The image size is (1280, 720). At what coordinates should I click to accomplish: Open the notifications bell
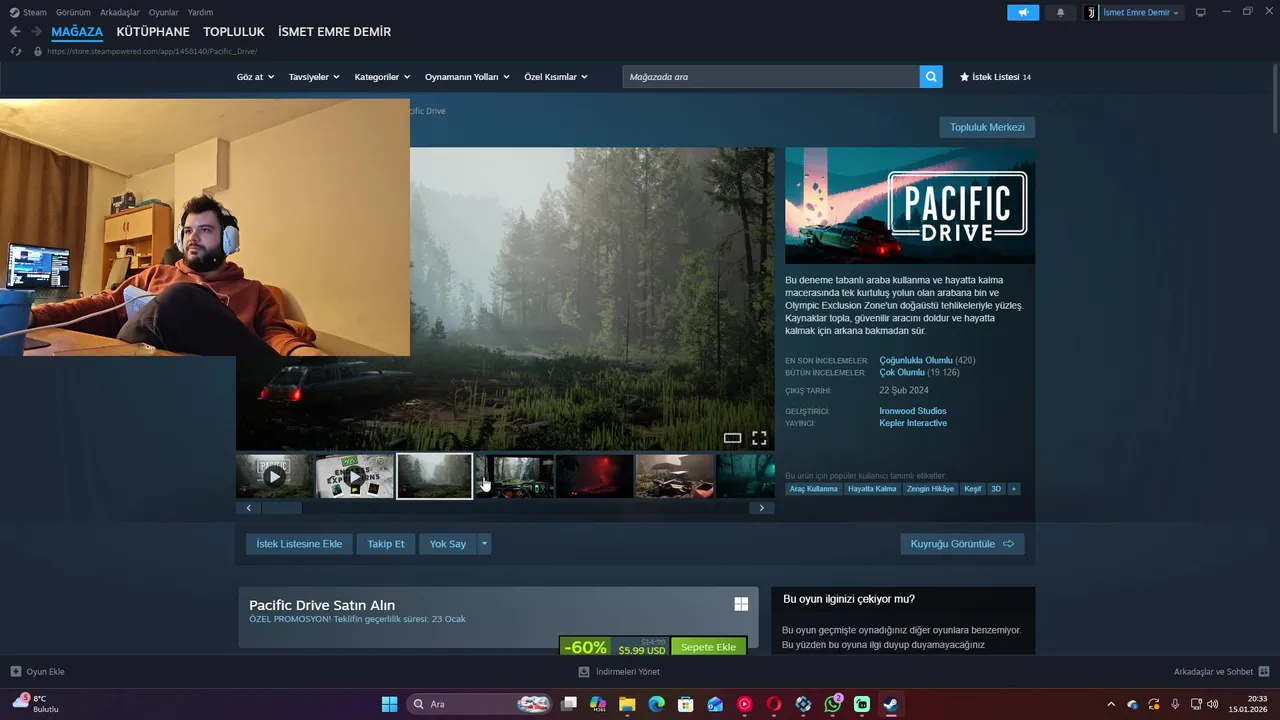click(1060, 12)
